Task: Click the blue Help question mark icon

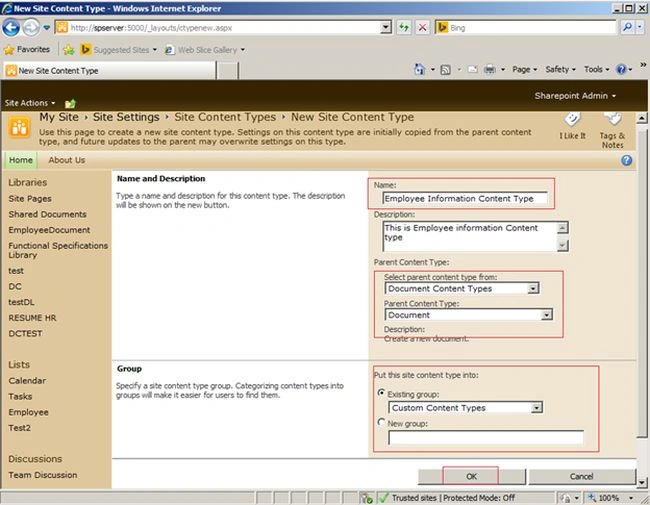Action: pyautogui.click(x=627, y=160)
